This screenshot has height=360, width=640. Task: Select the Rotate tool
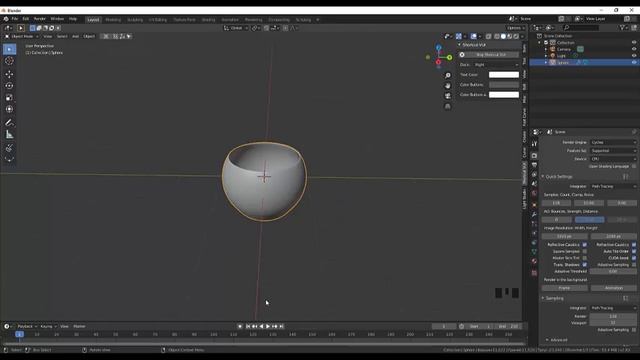coord(9,86)
